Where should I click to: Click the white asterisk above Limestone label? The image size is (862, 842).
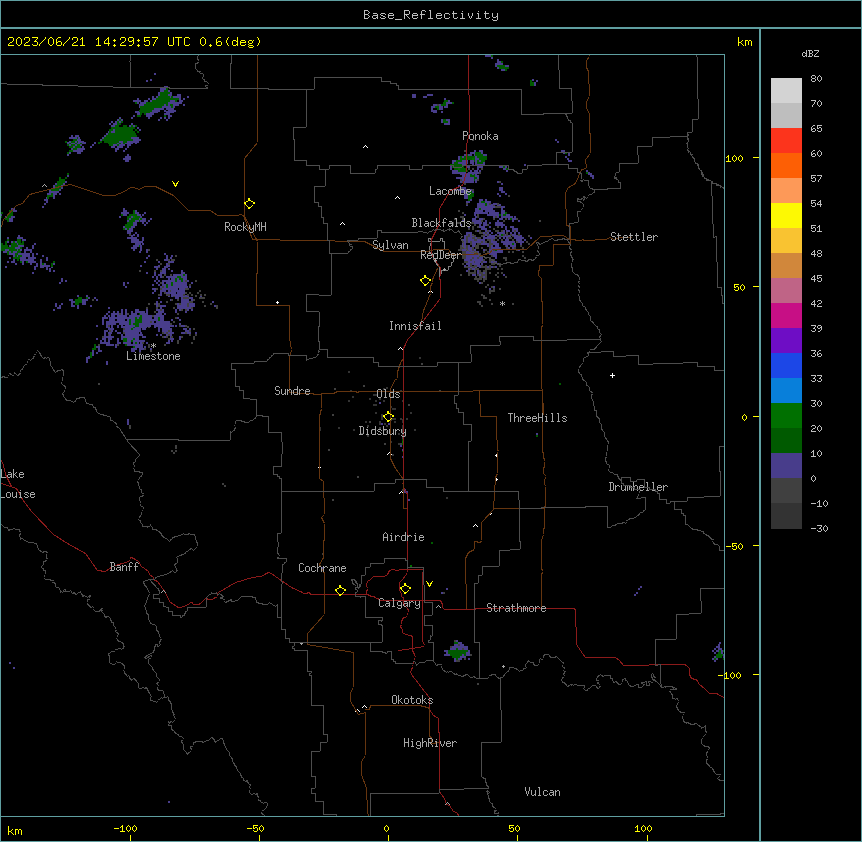point(153,346)
